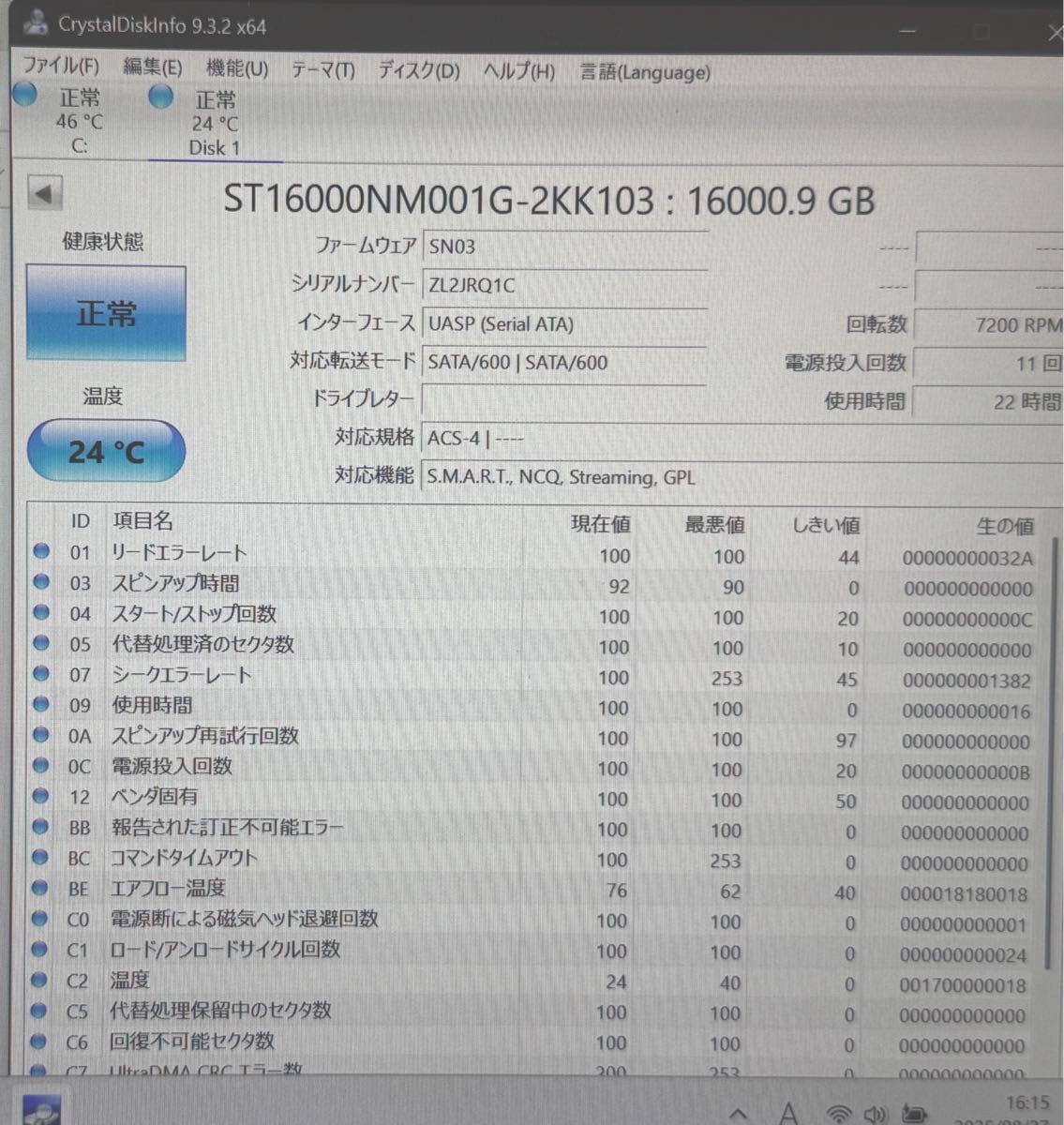
Task: Click the power-on count field 11 回
Action: tap(988, 364)
